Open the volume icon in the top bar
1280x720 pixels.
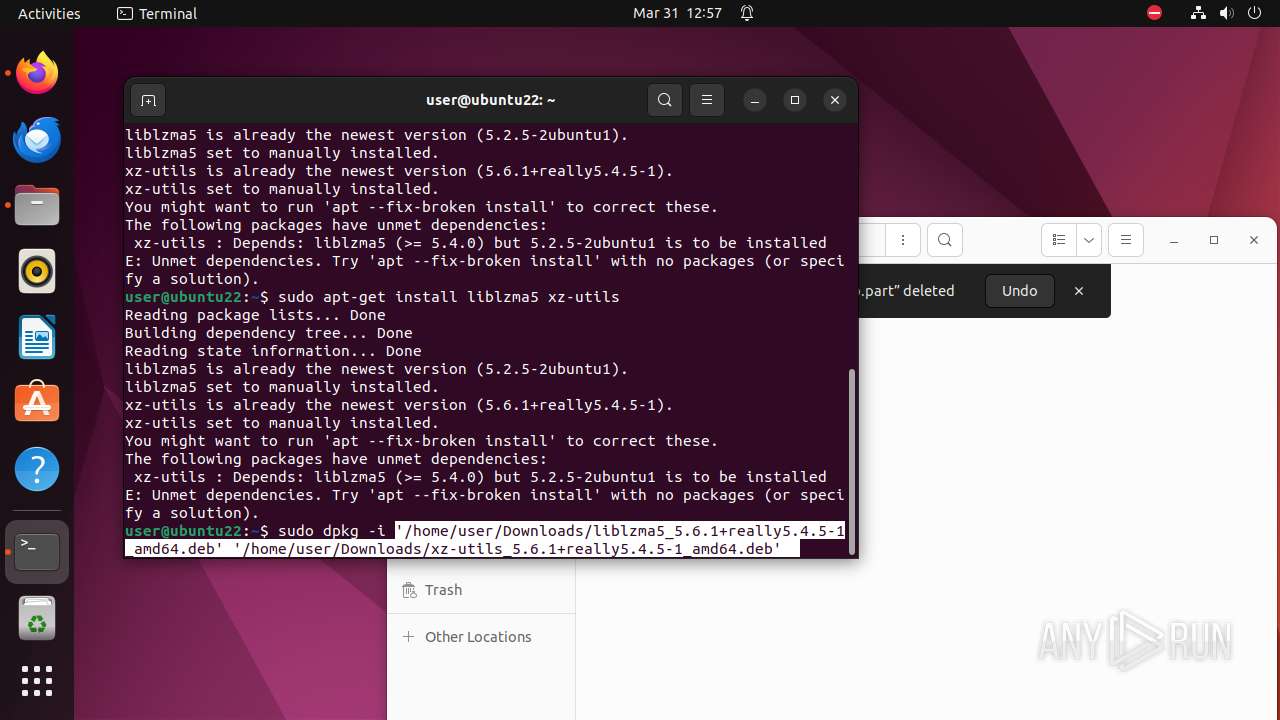pyautogui.click(x=1226, y=13)
